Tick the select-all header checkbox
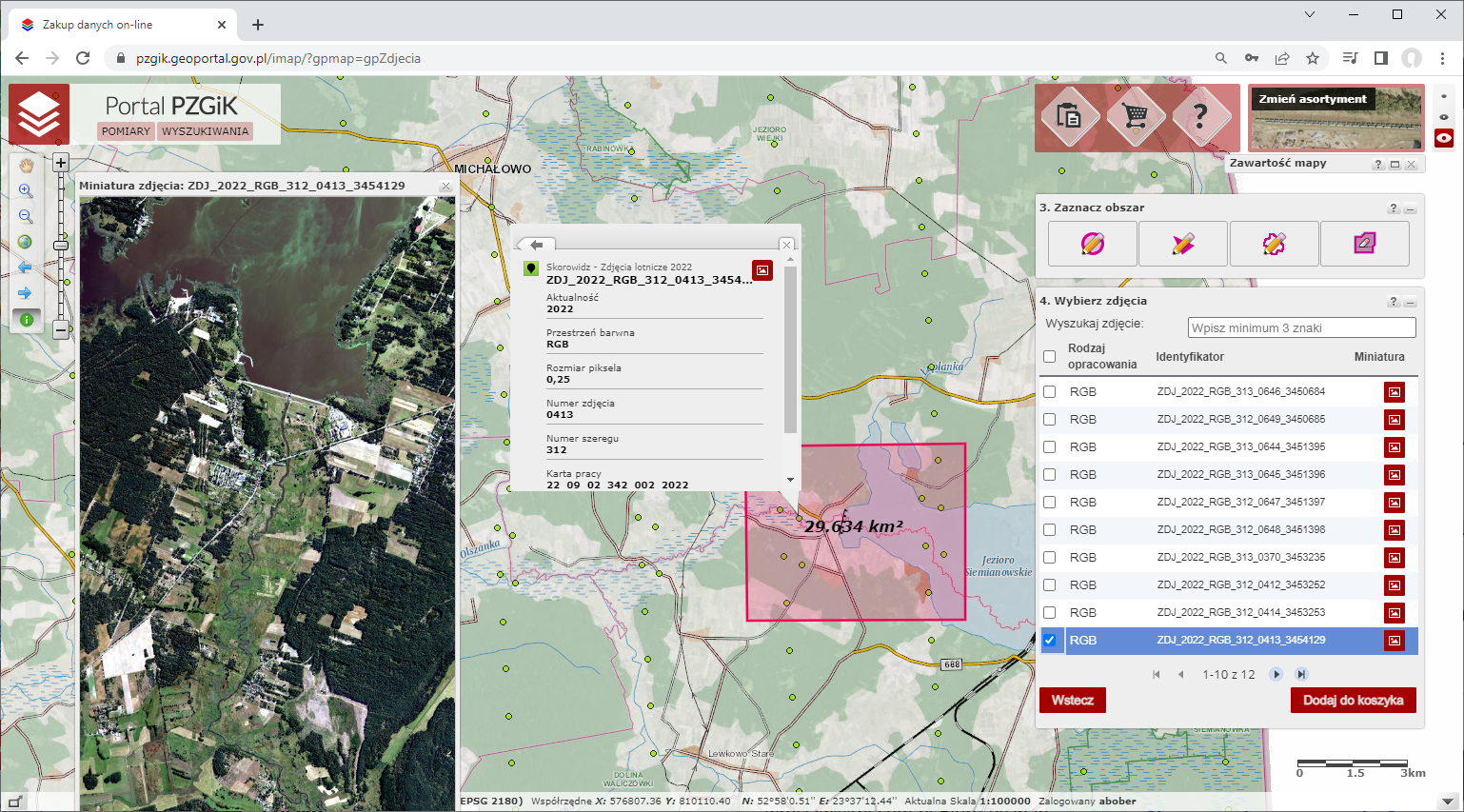The width and height of the screenshot is (1464, 812). [1049, 357]
